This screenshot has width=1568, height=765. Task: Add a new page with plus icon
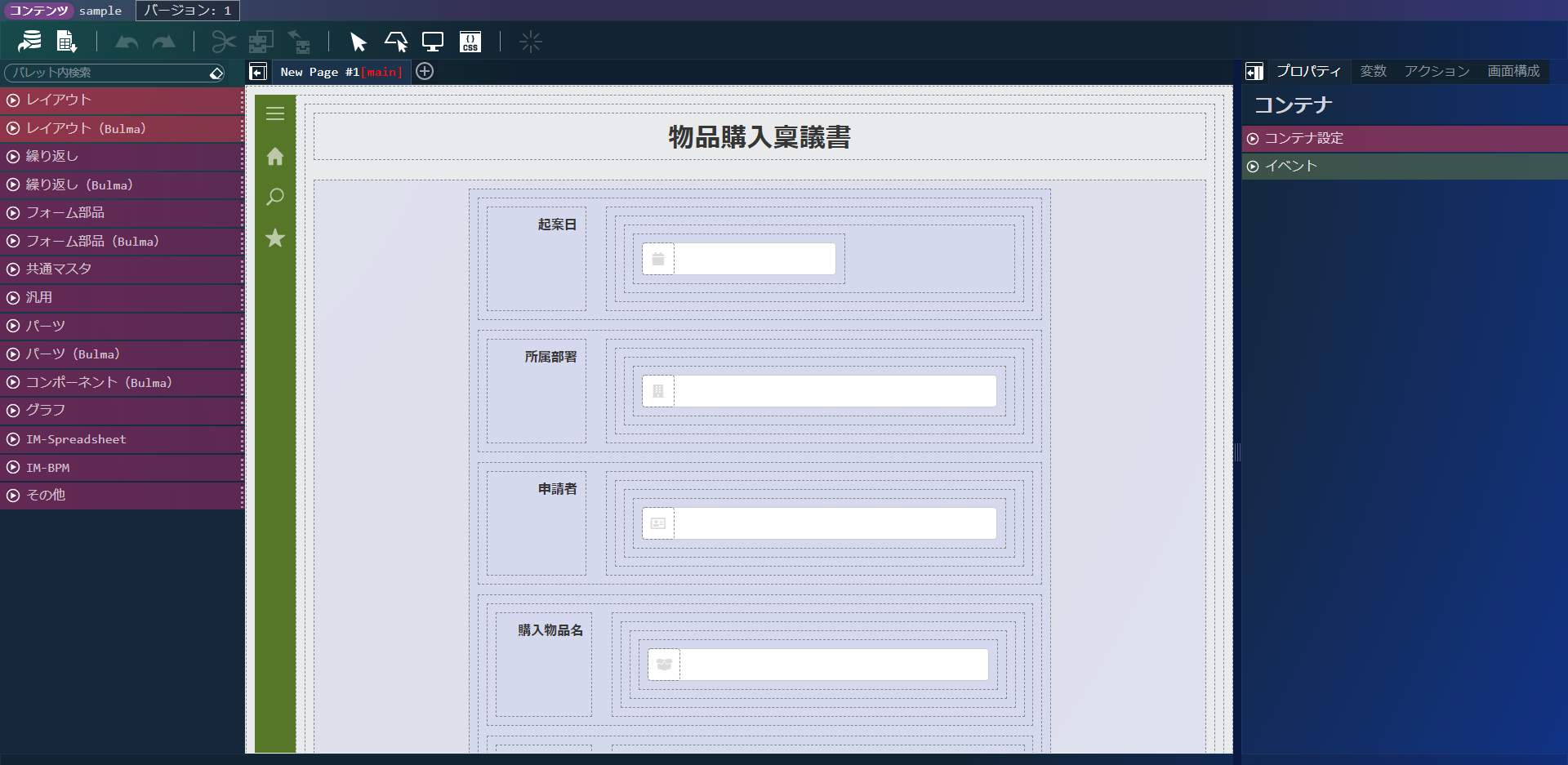pyautogui.click(x=425, y=71)
